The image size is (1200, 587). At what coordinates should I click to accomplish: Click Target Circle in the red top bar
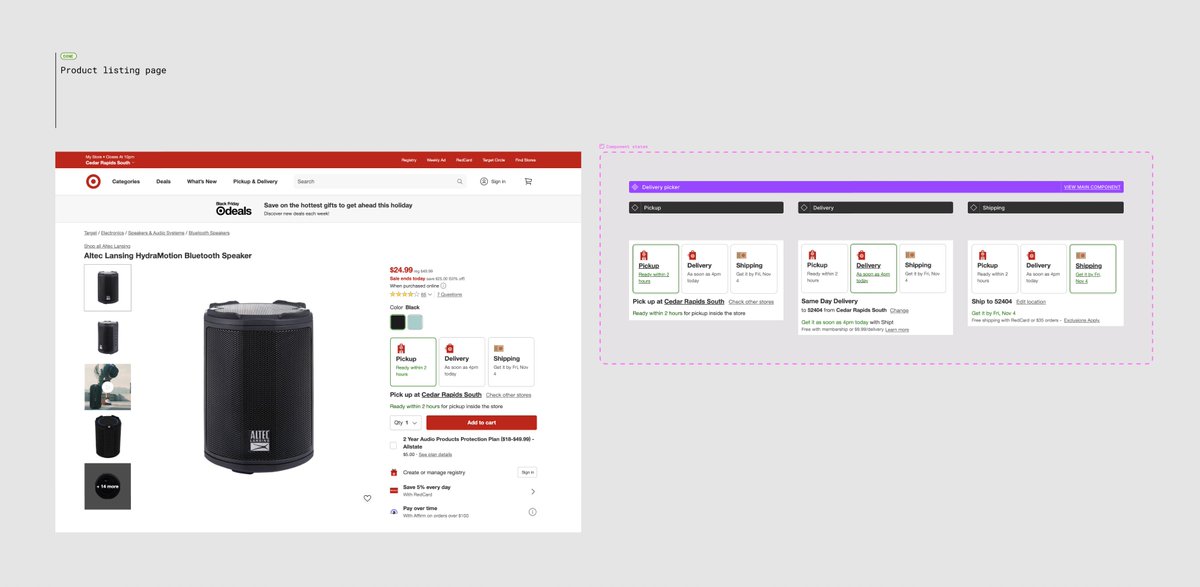pos(494,160)
